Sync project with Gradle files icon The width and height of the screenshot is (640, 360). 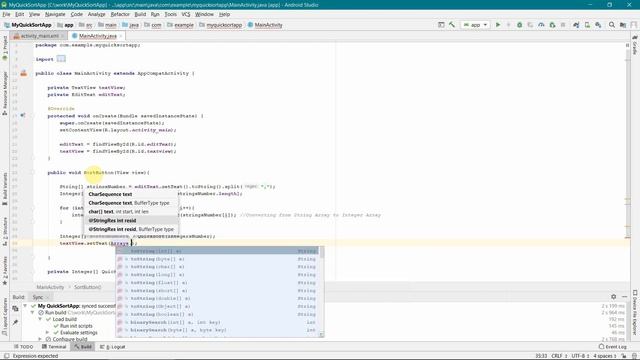click(x=576, y=25)
